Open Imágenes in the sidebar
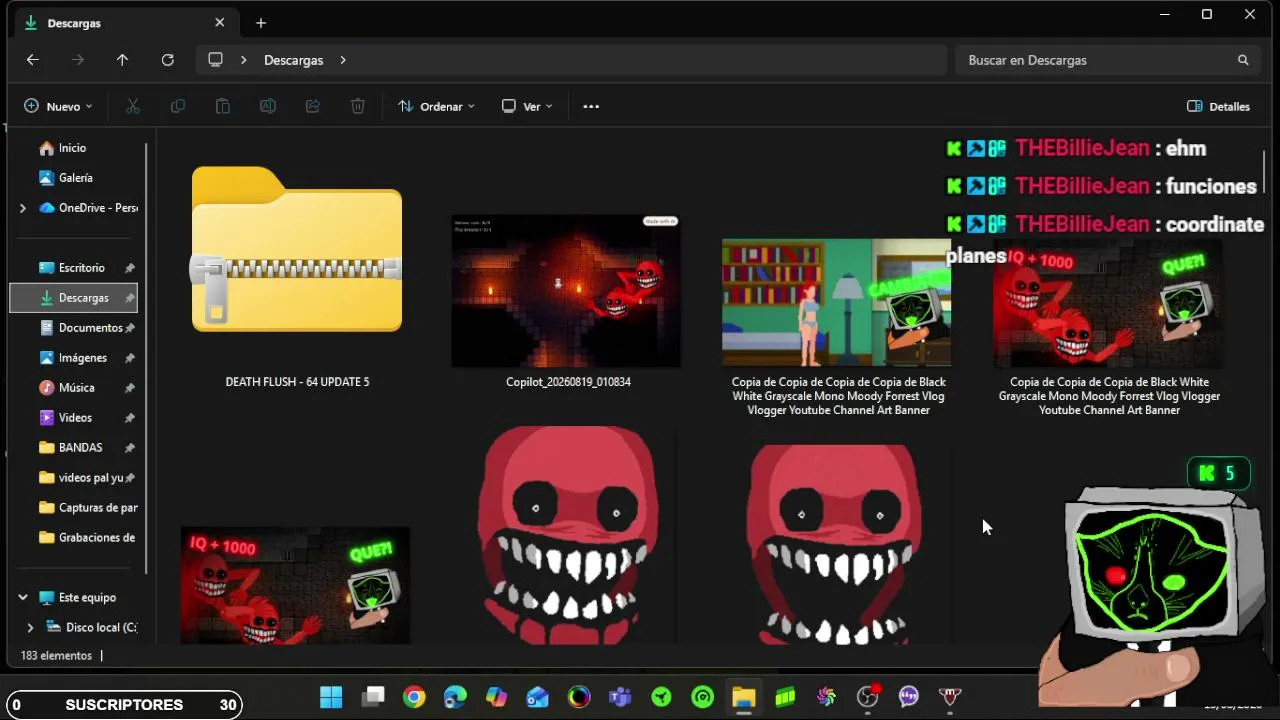The image size is (1280, 720). [x=73, y=358]
